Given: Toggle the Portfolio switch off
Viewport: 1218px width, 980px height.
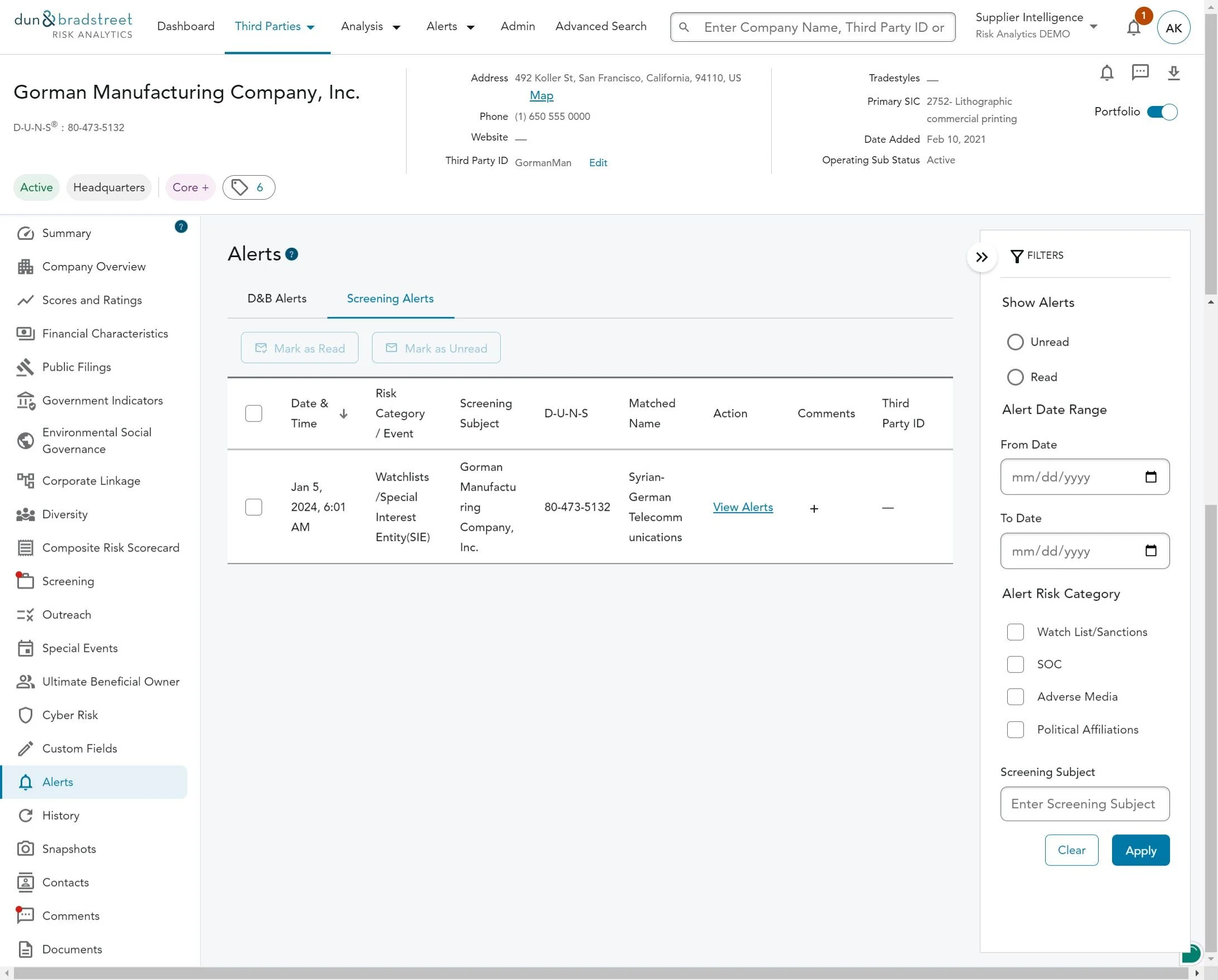Looking at the screenshot, I should (x=1162, y=112).
